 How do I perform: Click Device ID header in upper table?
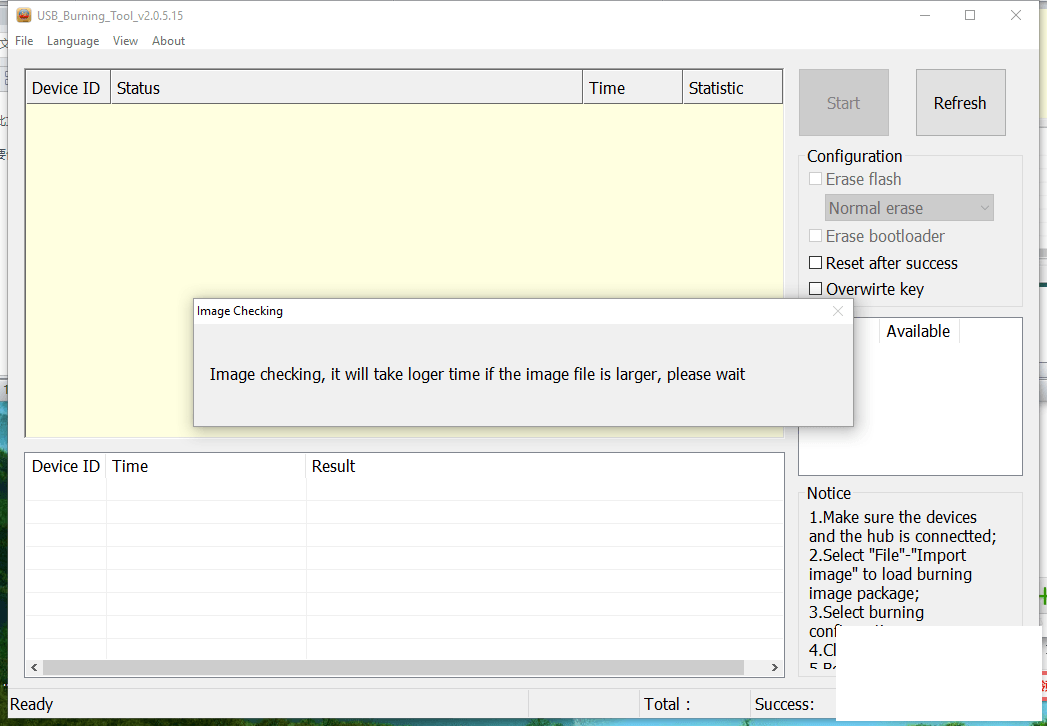coord(68,88)
